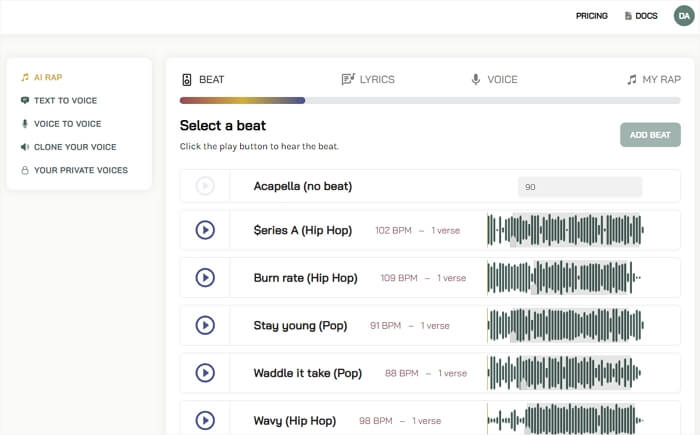
Task: Click the lyrics sheet icon
Action: 348,79
